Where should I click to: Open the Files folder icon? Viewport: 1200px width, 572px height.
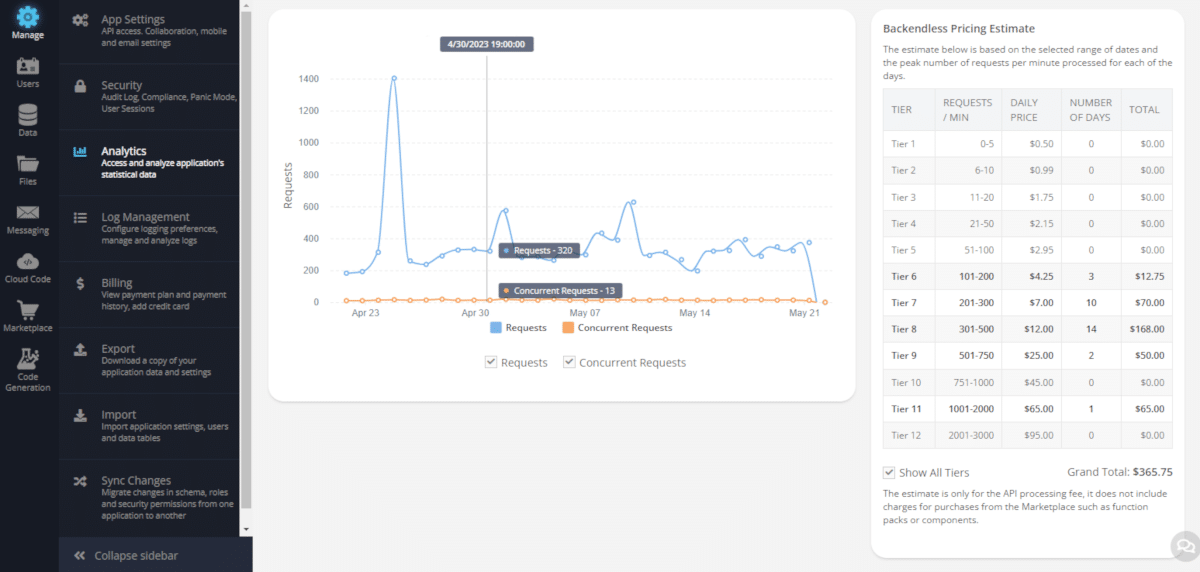pos(28,164)
